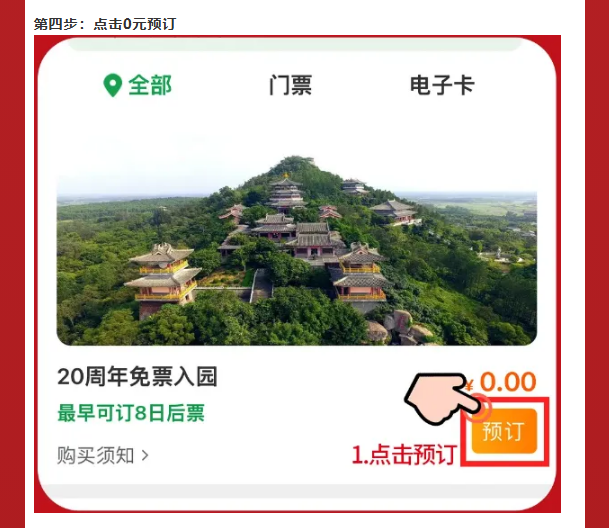
Task: Expand the chevron arrow beside 购买须知
Action: (x=145, y=455)
